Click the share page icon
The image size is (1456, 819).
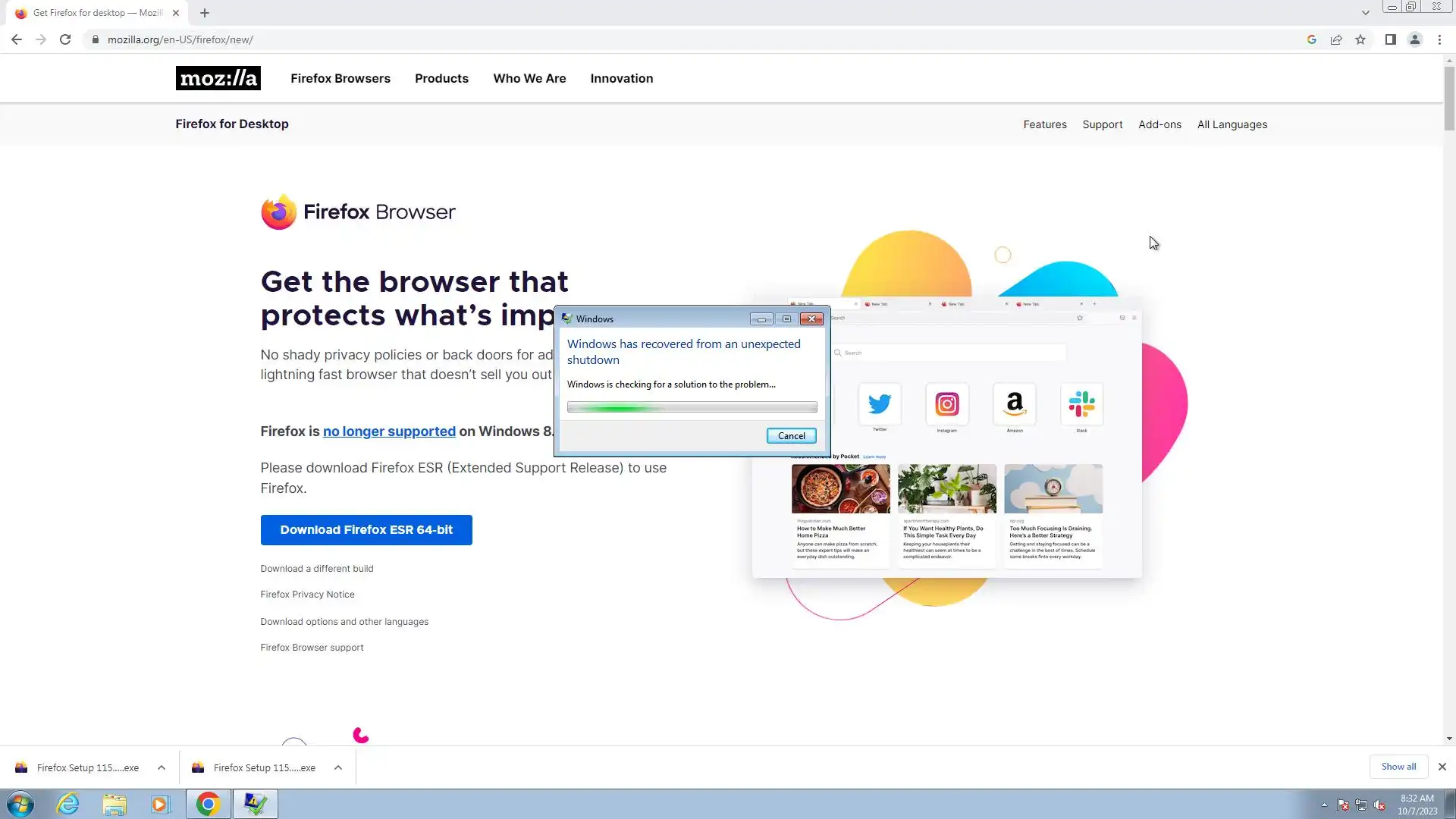(1336, 39)
